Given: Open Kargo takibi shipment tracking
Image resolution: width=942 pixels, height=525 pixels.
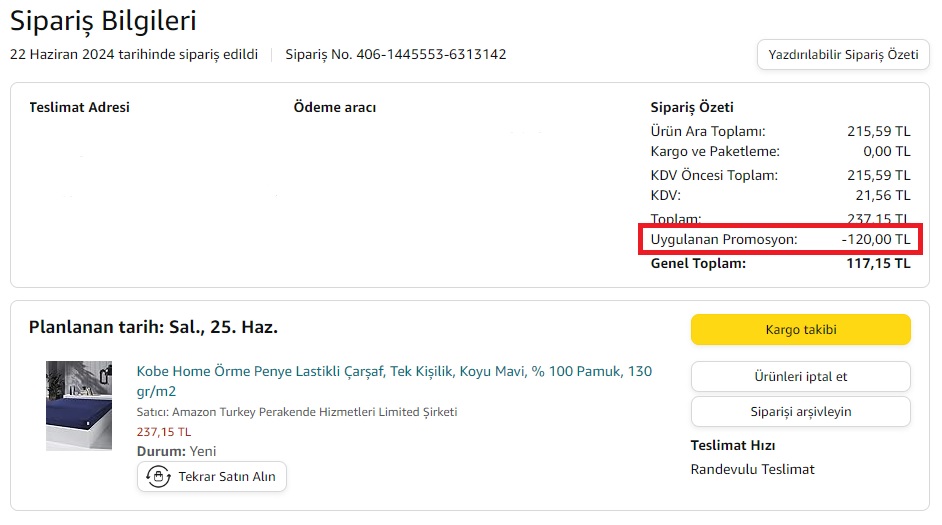Looking at the screenshot, I should [800, 329].
